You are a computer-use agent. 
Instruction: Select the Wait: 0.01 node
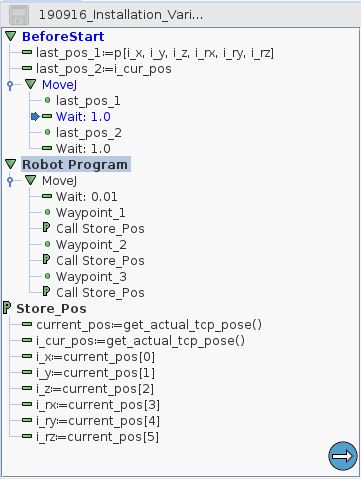87,196
